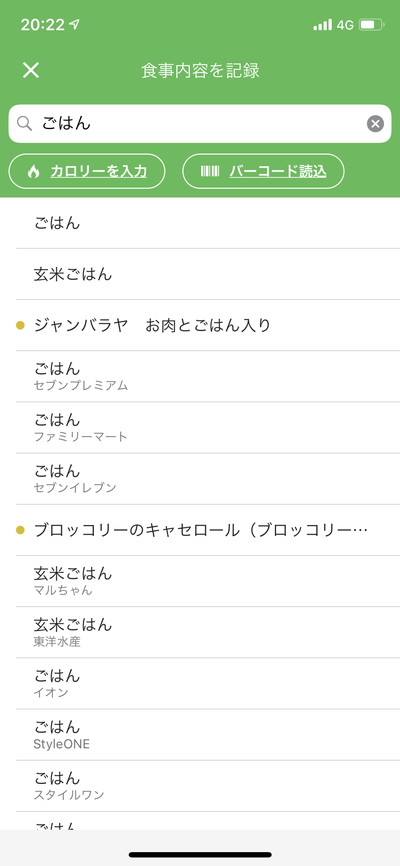
Task: Open カロリーを入力 calorie entry
Action: point(87,171)
